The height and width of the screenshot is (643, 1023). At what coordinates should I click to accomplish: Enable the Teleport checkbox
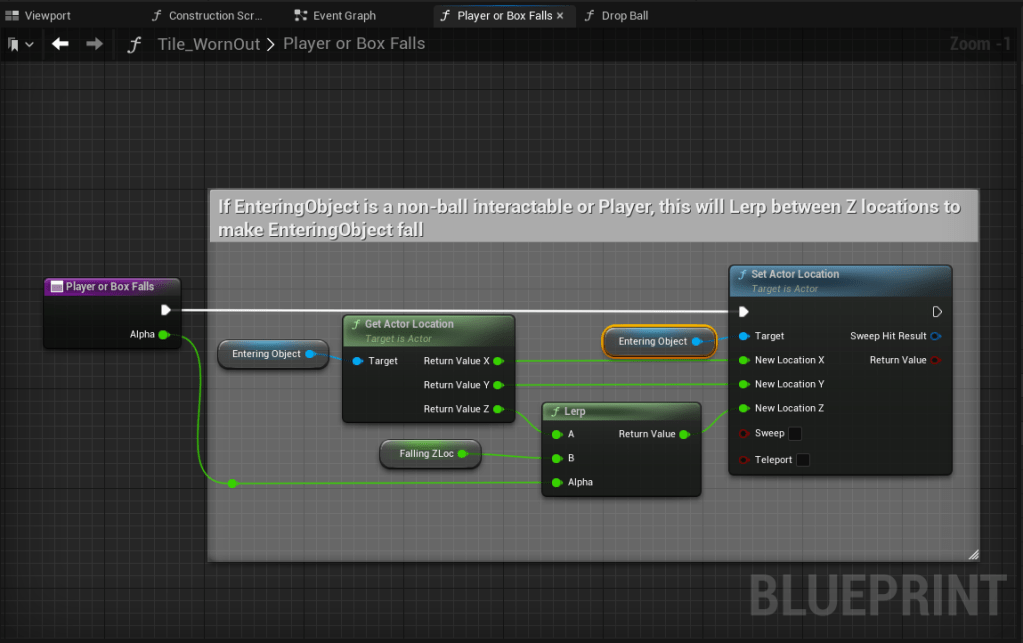click(x=802, y=460)
